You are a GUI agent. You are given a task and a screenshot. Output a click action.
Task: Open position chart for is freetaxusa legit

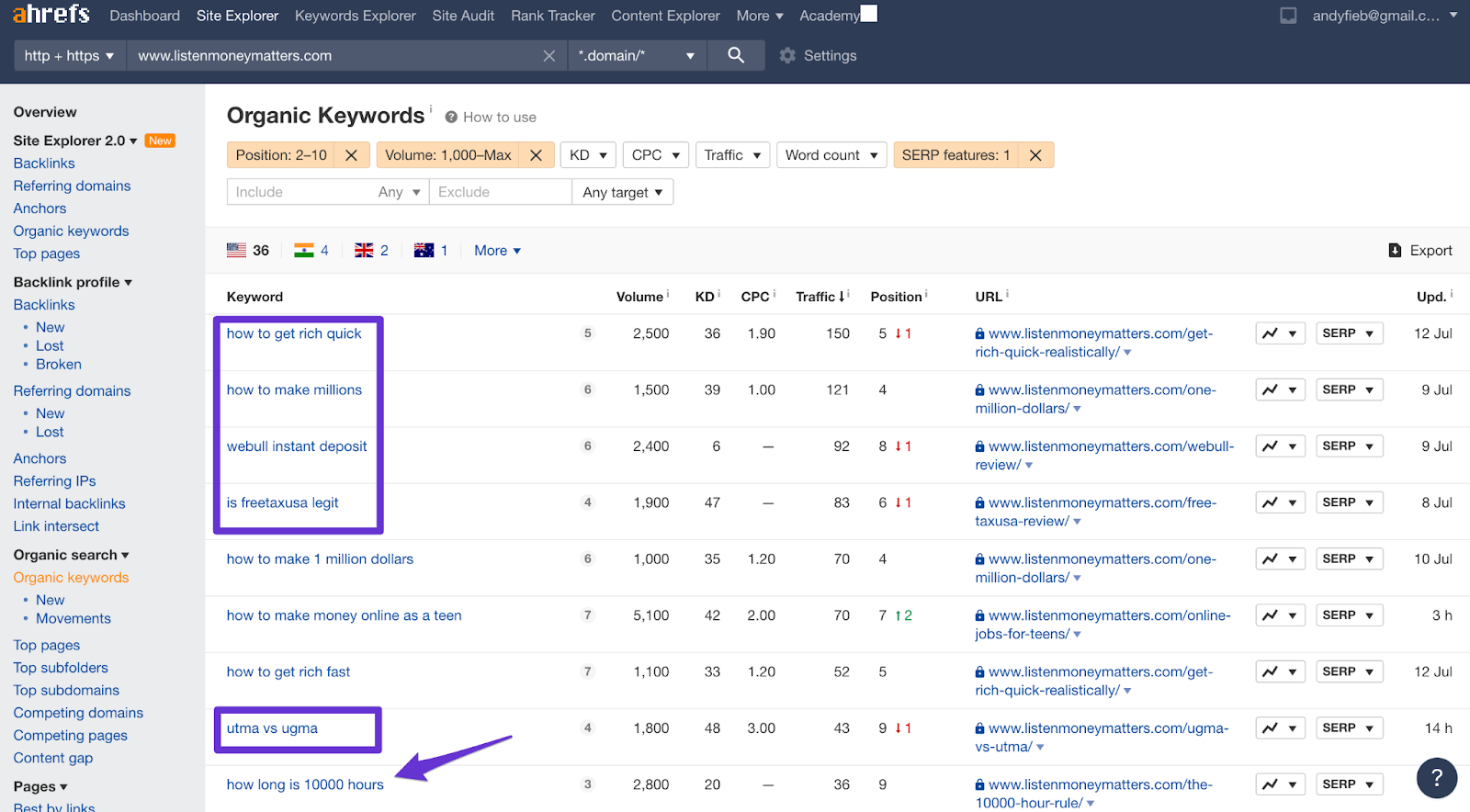pos(1280,502)
